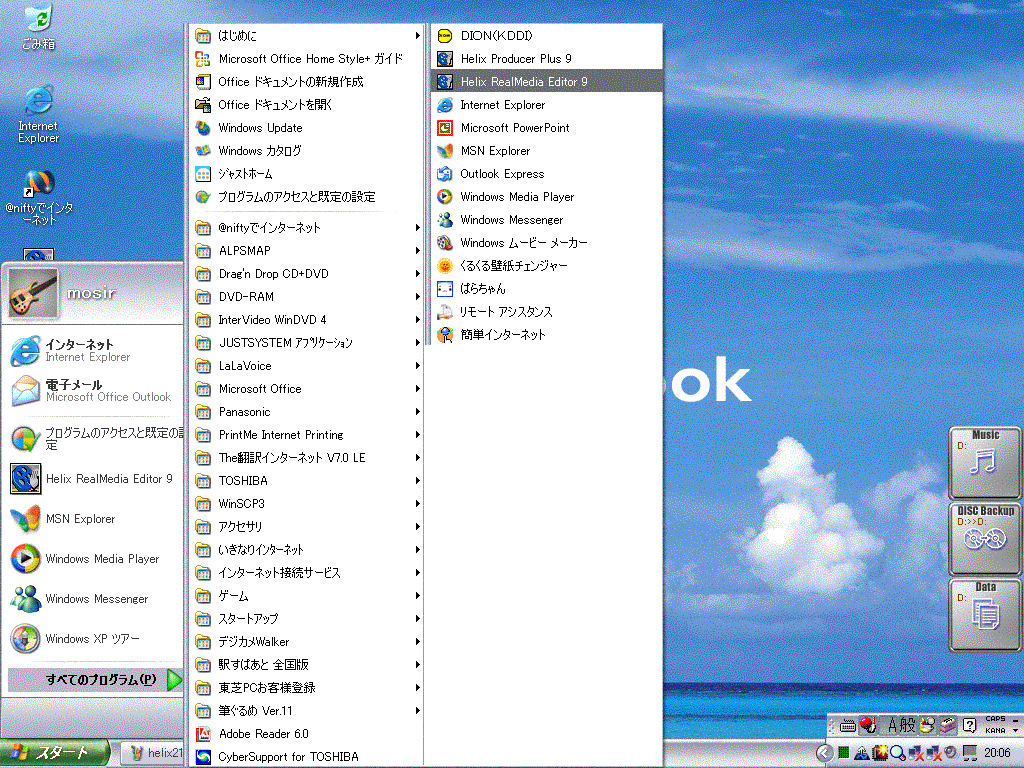Screen dimensions: 1024x768
Task: Expand hidden tray icons arrow
Action: click(x=825, y=753)
